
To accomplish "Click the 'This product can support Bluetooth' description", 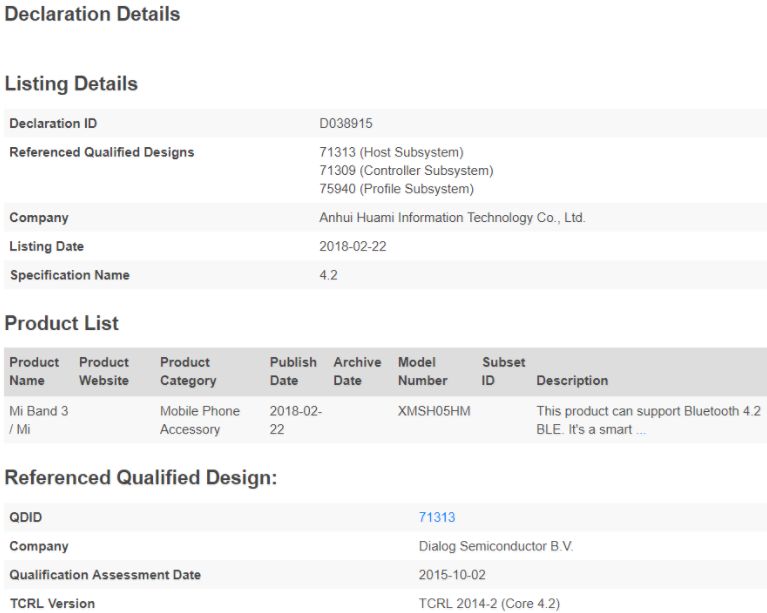I will click(x=648, y=420).
